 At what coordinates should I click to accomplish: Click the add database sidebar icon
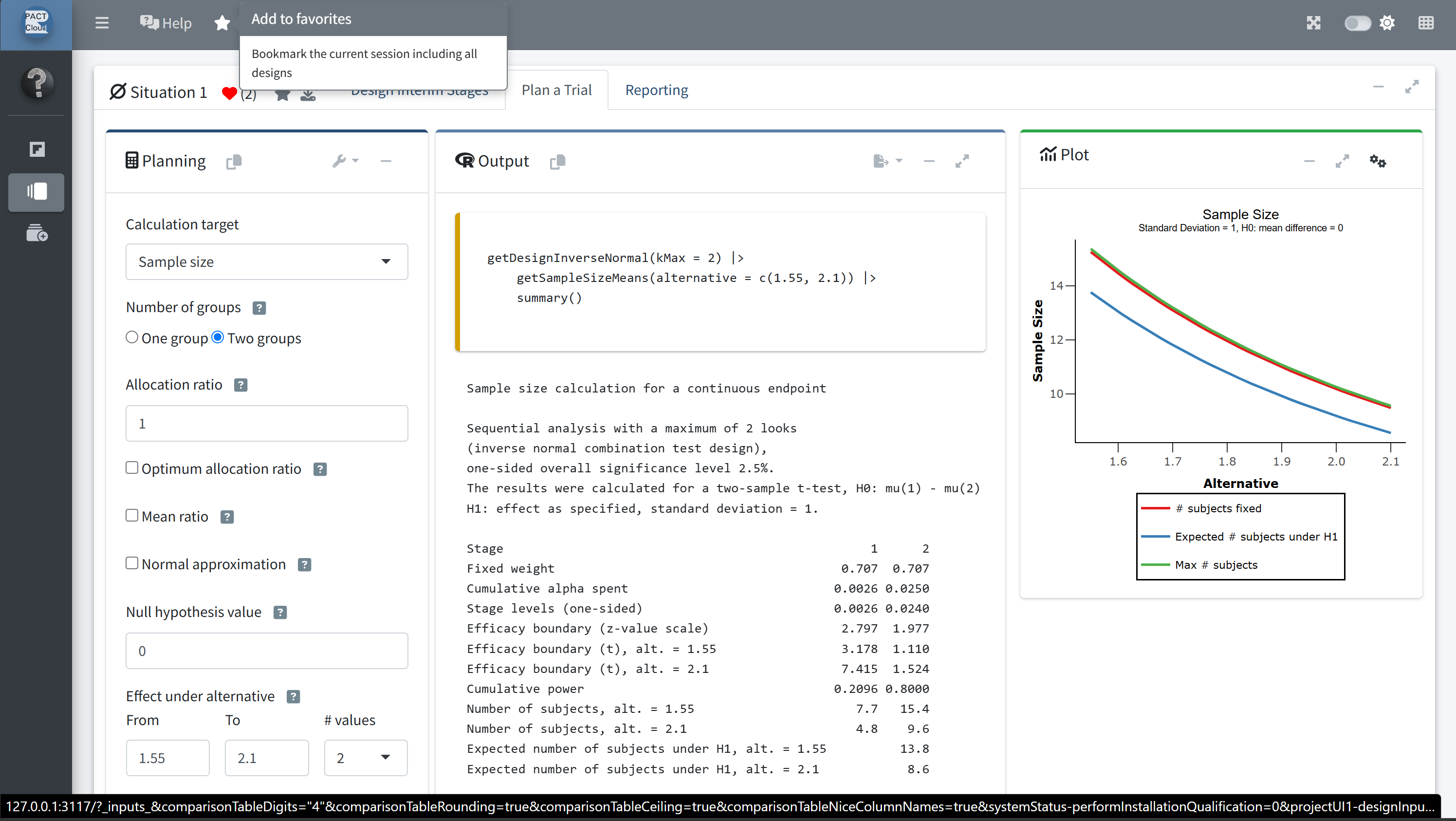click(x=37, y=233)
